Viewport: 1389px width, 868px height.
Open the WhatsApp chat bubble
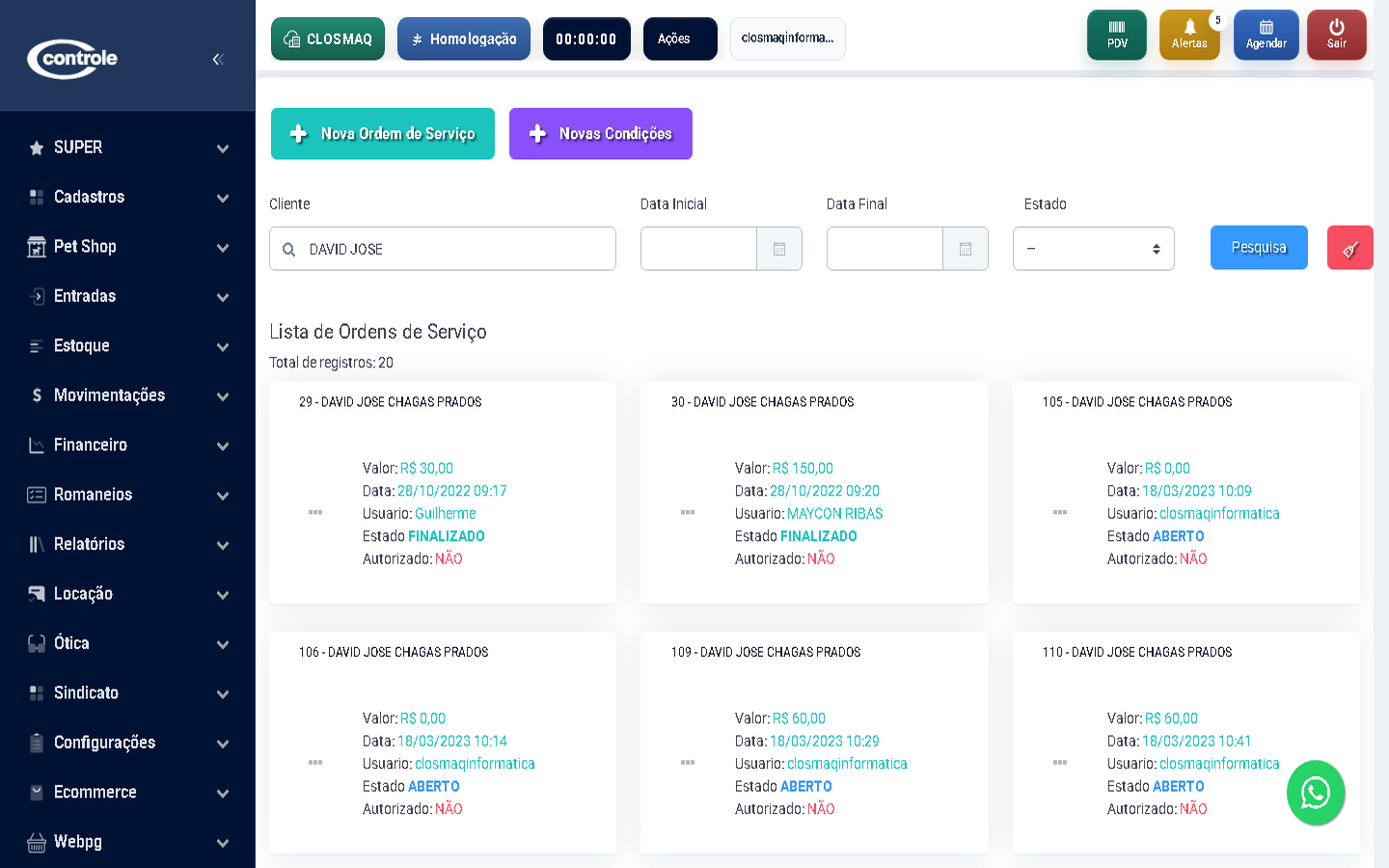tap(1315, 793)
